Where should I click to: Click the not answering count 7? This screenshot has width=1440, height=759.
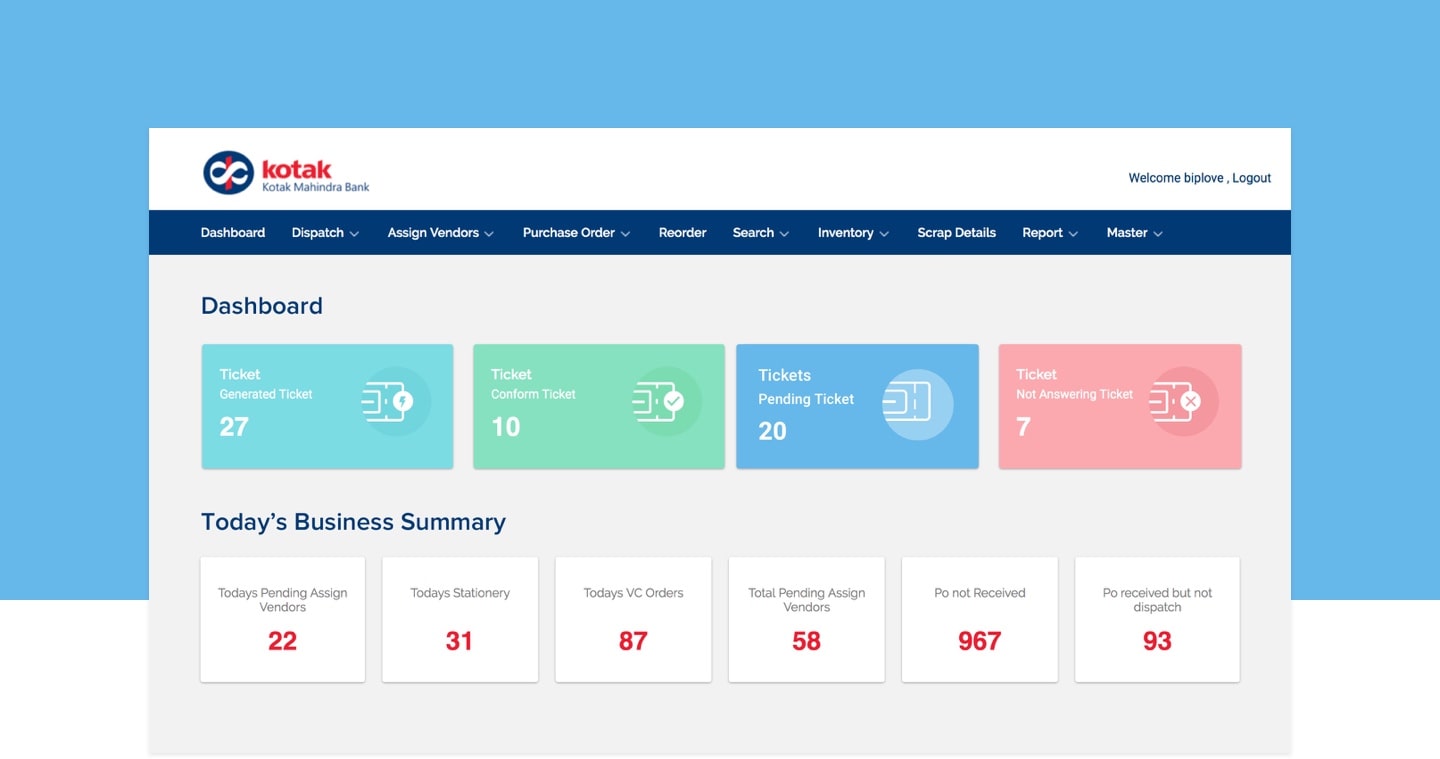point(1023,427)
